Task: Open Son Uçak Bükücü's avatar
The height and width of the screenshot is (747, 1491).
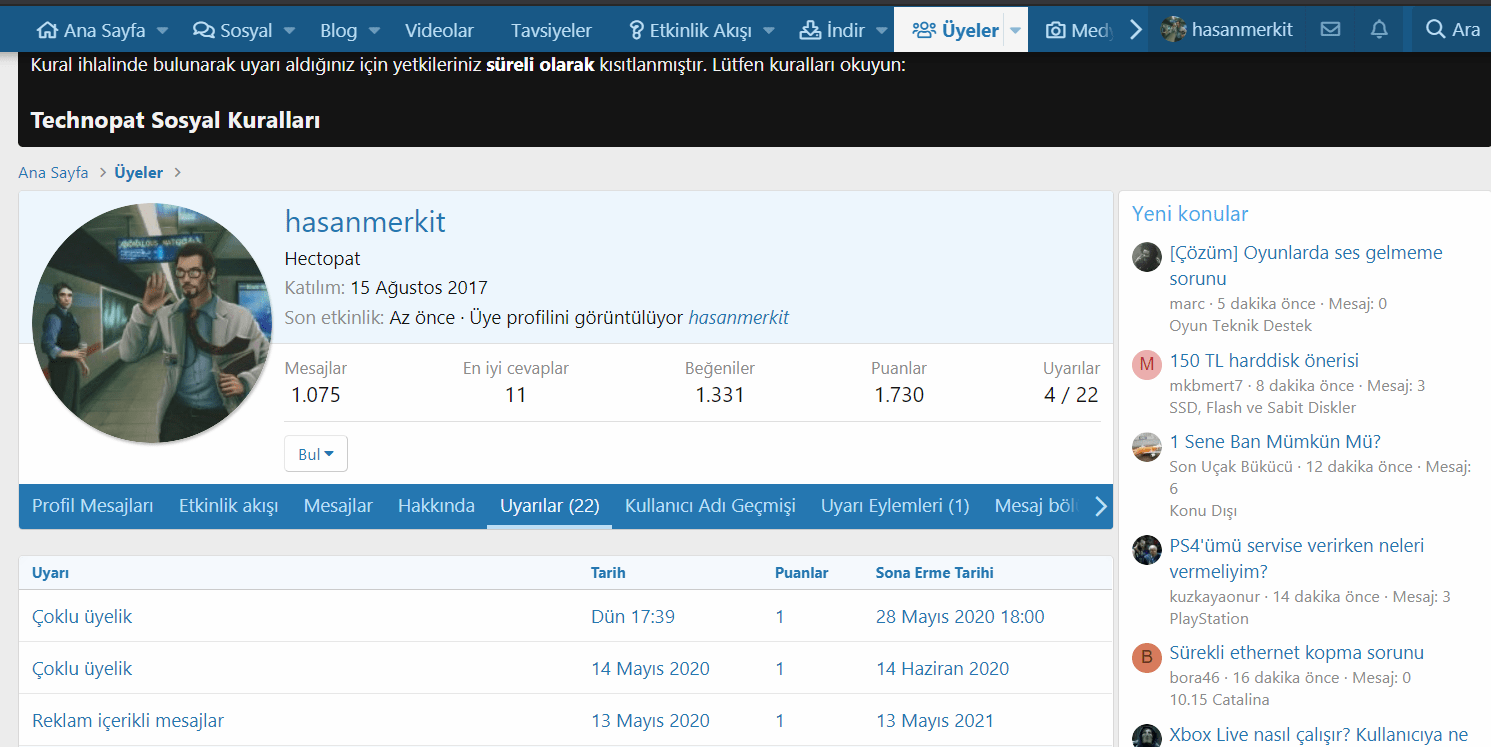Action: click(1147, 446)
